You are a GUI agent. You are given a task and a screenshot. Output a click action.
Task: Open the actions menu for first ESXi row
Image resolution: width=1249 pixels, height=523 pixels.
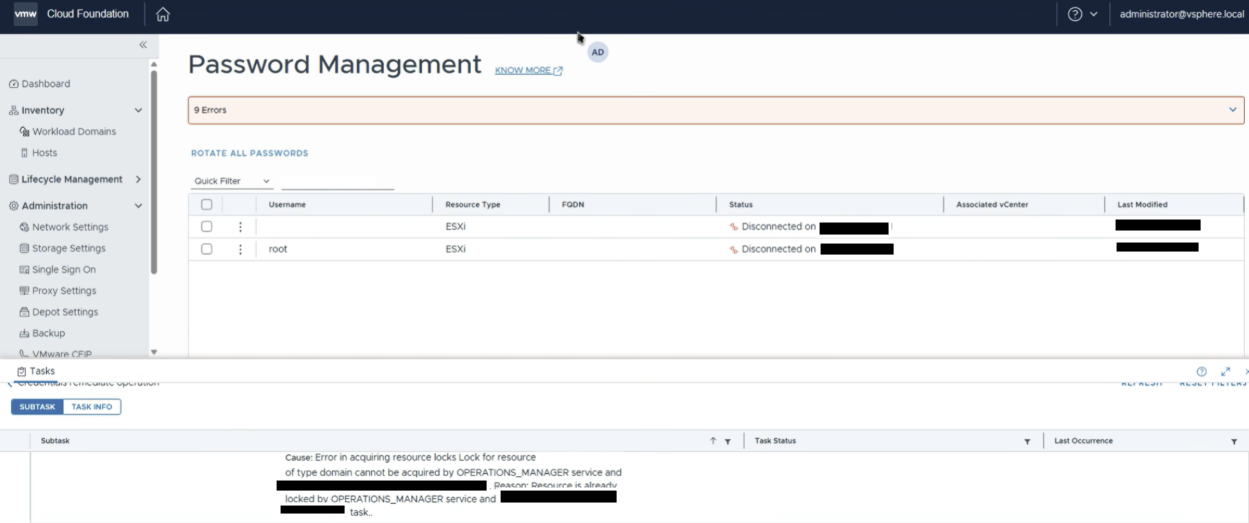240,227
